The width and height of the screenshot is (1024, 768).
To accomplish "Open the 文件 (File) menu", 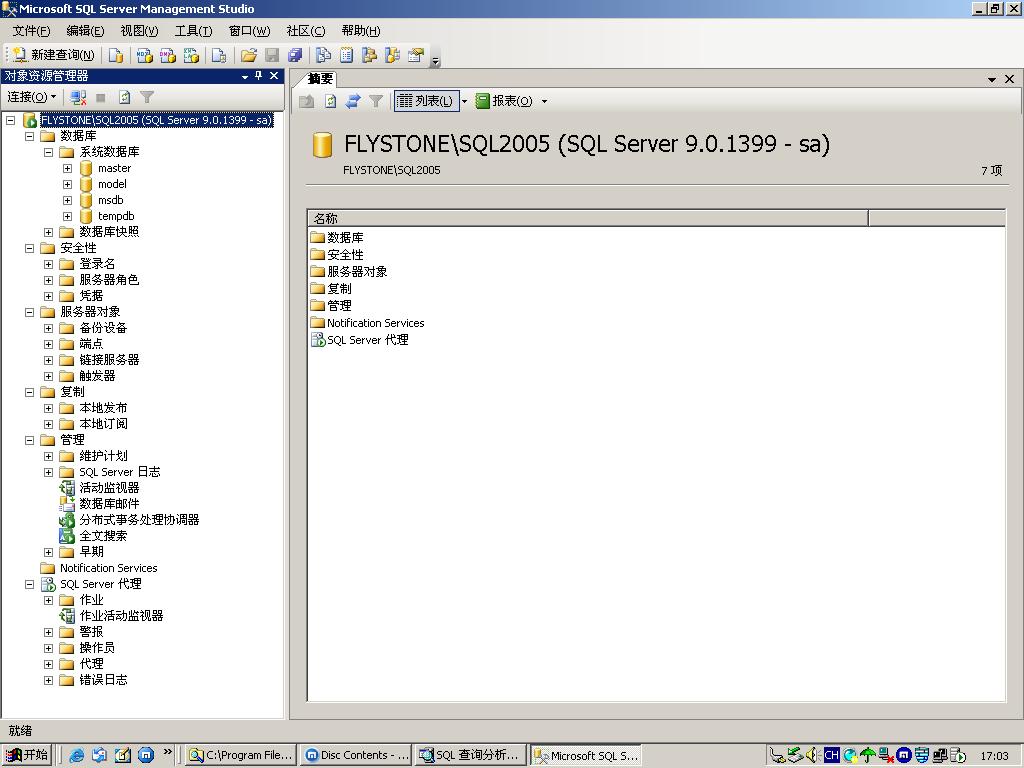I will [31, 31].
